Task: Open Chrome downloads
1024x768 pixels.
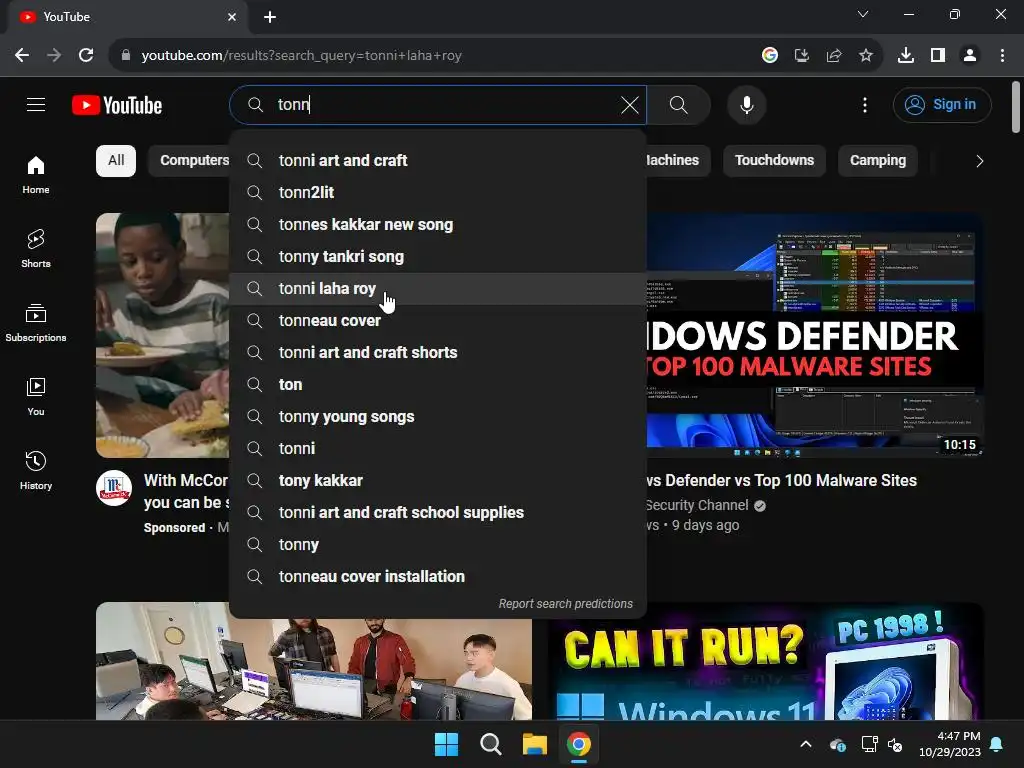Action: point(906,56)
